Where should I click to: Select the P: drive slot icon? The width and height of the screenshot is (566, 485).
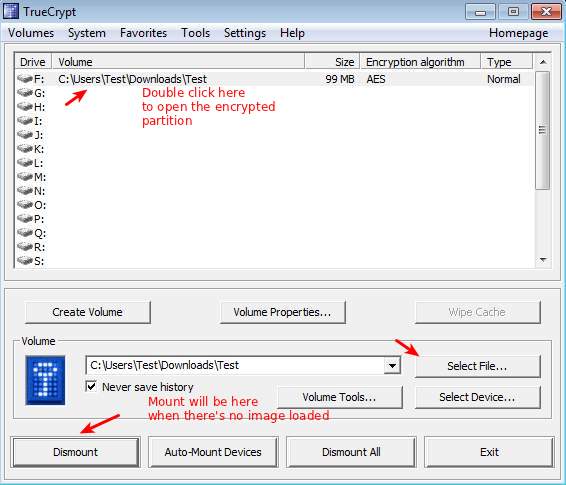[25, 219]
